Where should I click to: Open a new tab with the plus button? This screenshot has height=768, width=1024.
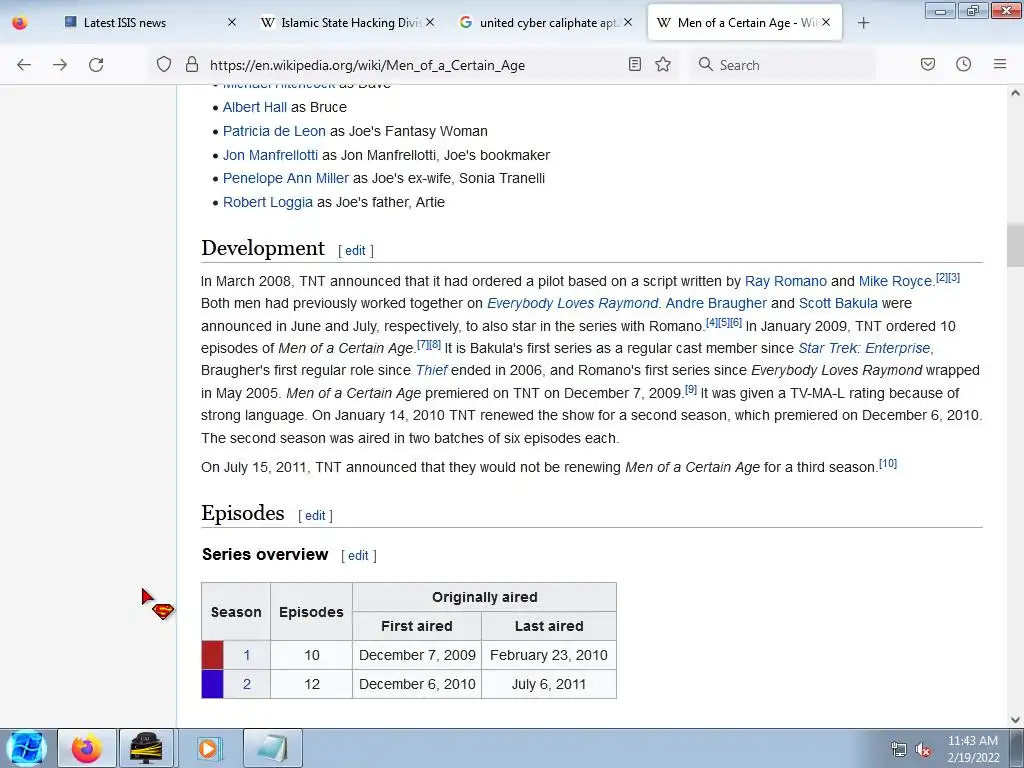tap(863, 23)
